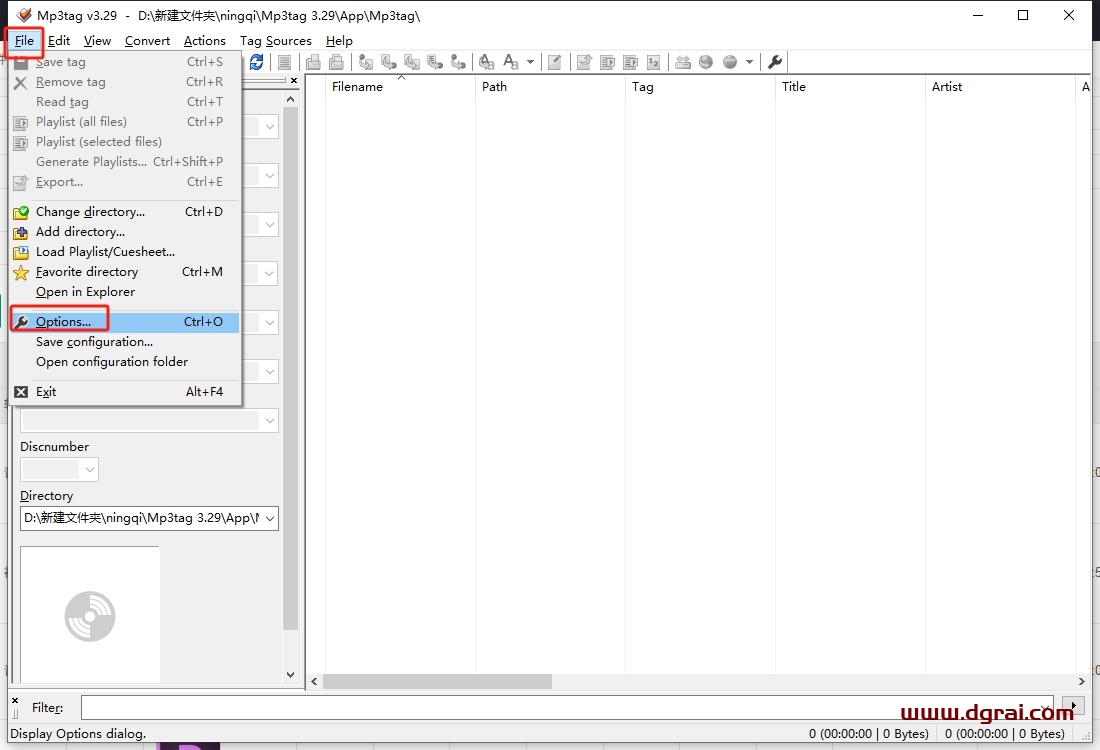
Task: Choose Add directory... menu entry
Action: pyautogui.click(x=125, y=232)
